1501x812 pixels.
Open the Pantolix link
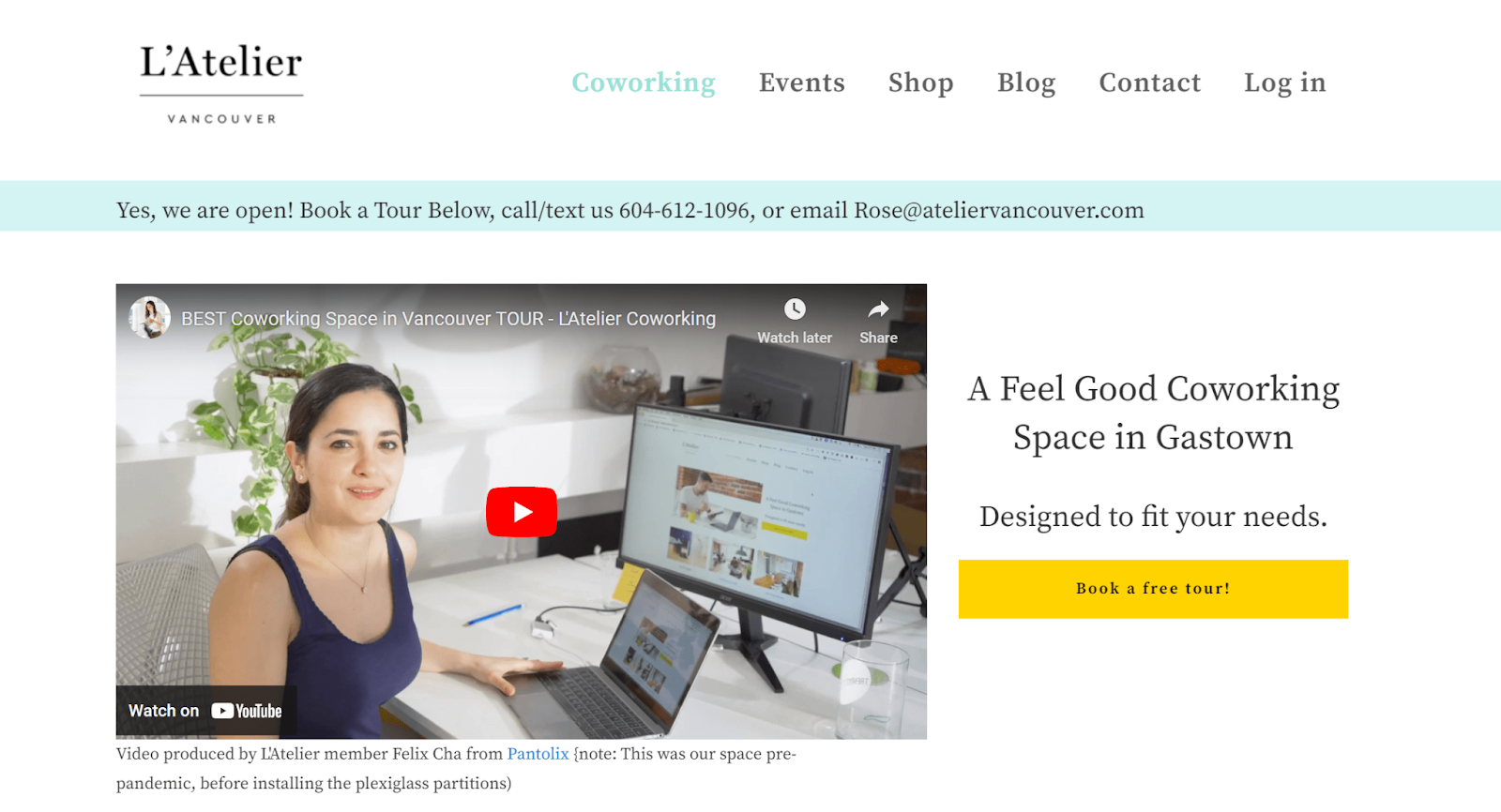(538, 754)
